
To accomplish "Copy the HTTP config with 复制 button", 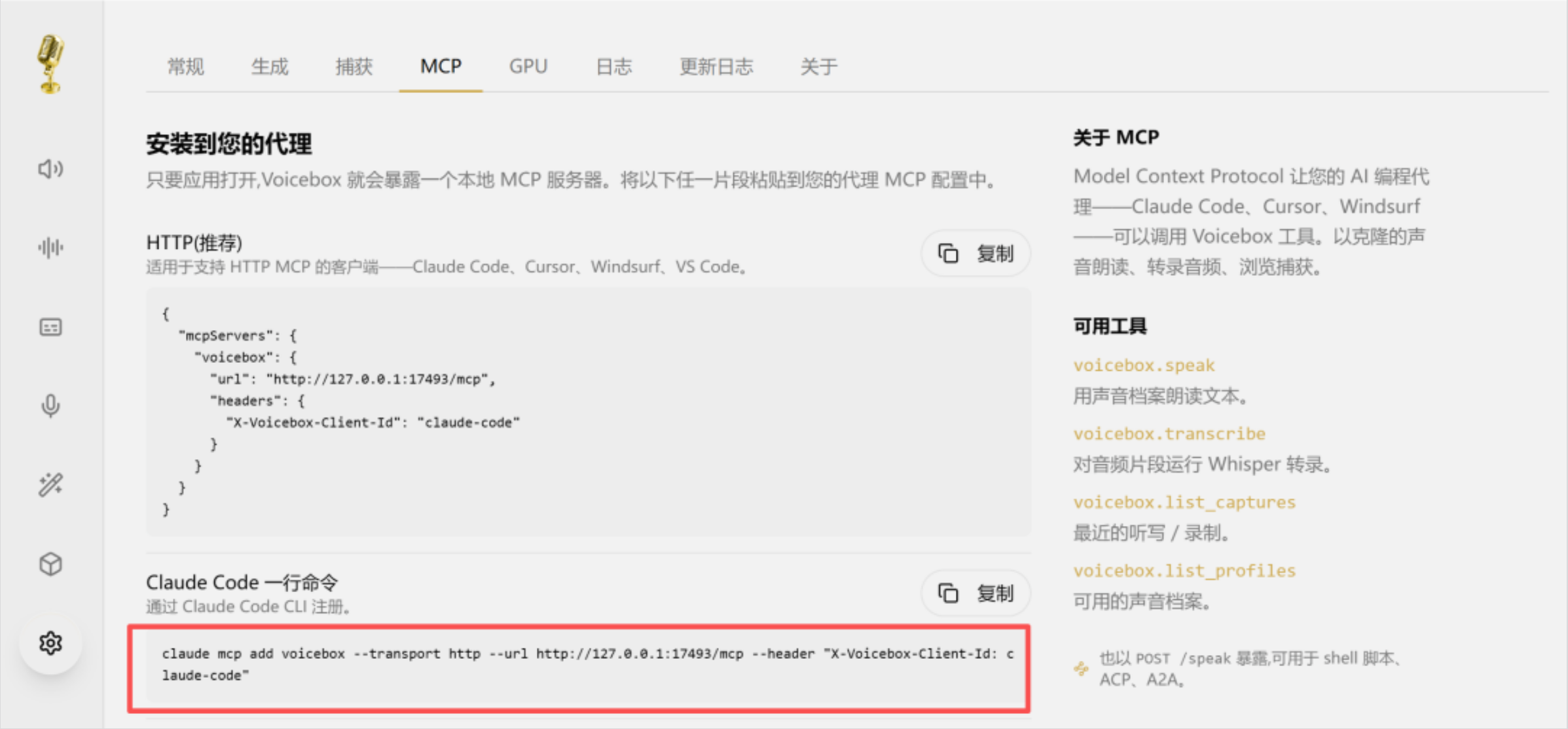I will 976,253.
